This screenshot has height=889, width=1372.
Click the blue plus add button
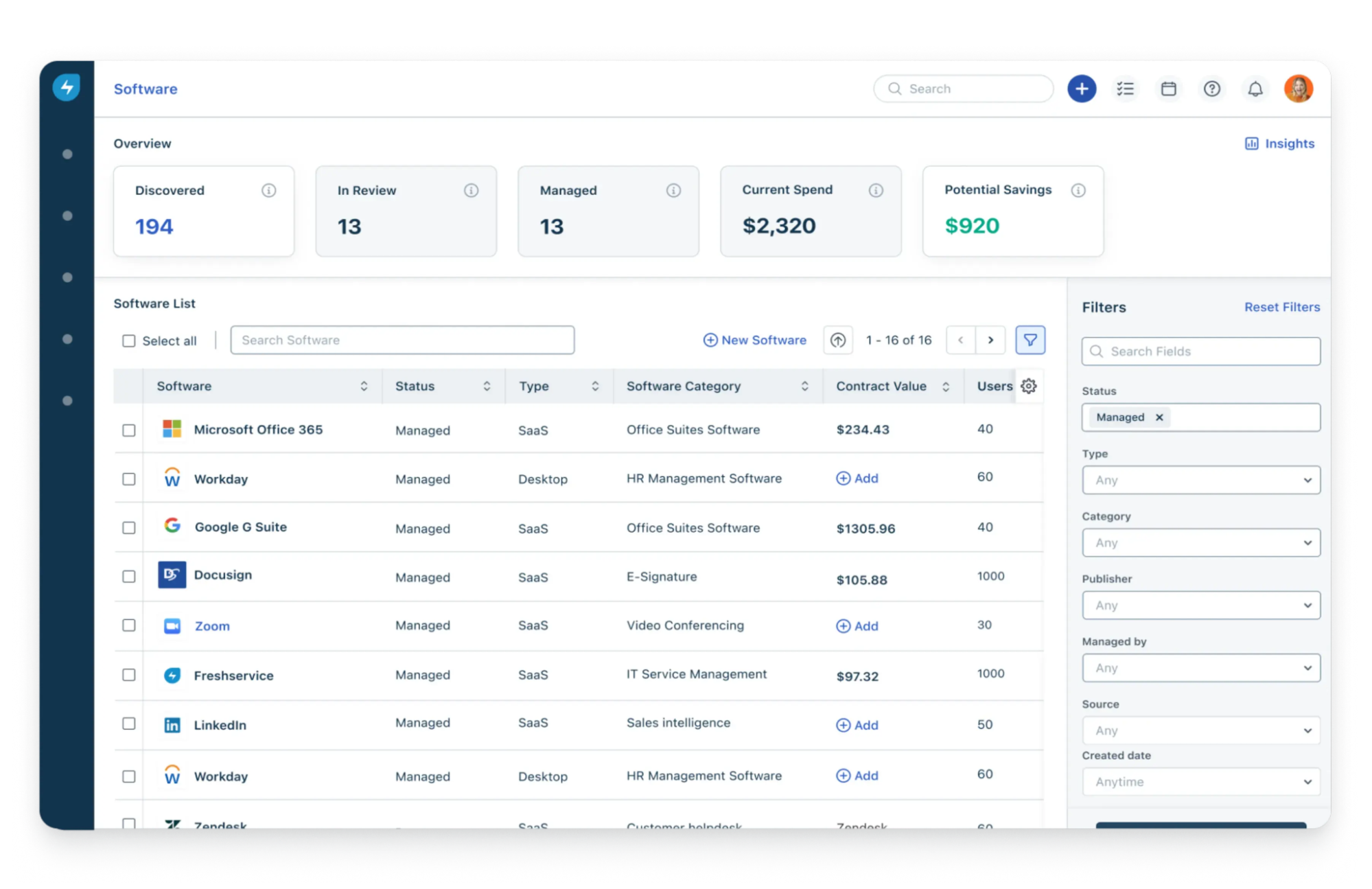[1081, 89]
